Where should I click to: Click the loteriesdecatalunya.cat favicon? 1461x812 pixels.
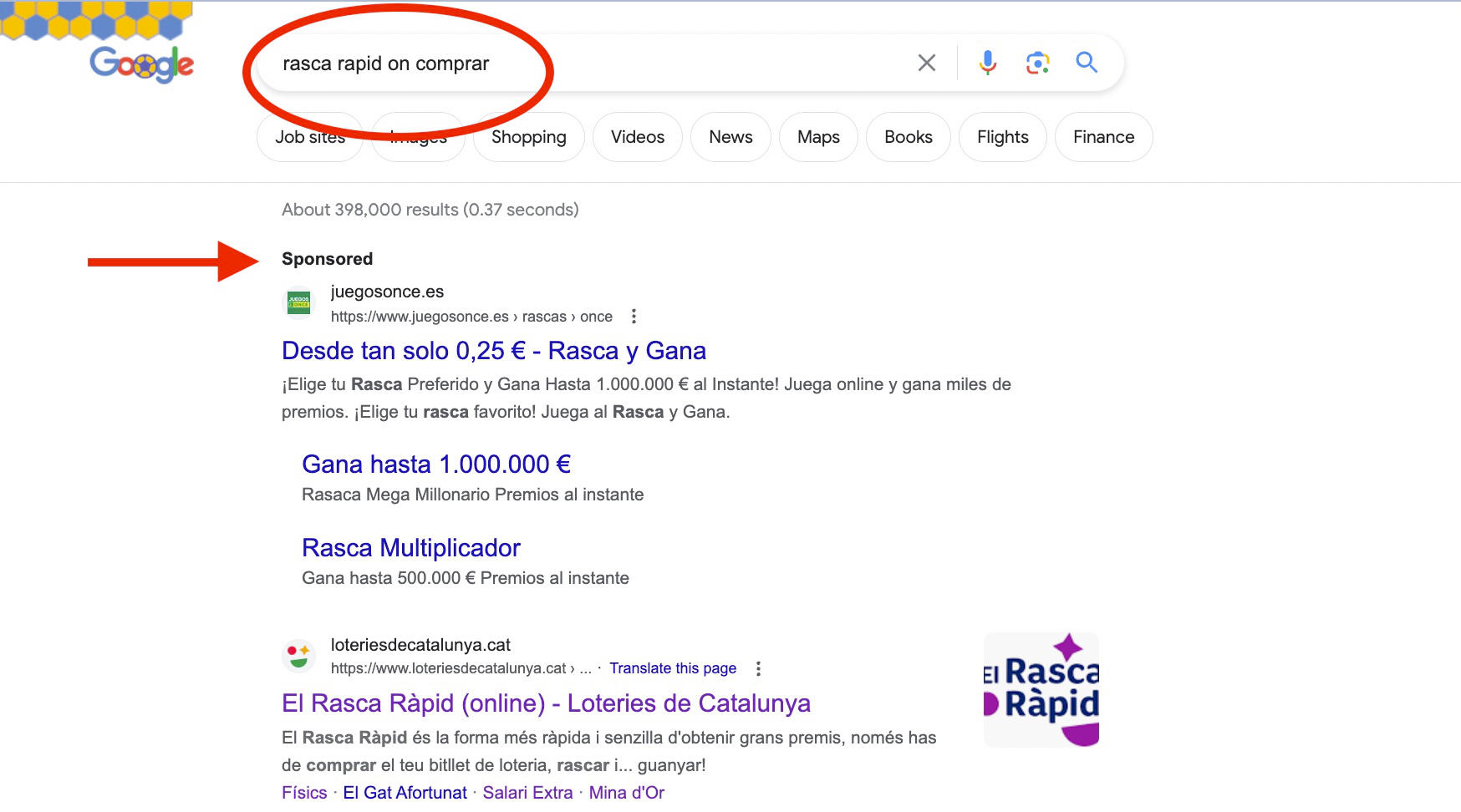click(x=298, y=656)
